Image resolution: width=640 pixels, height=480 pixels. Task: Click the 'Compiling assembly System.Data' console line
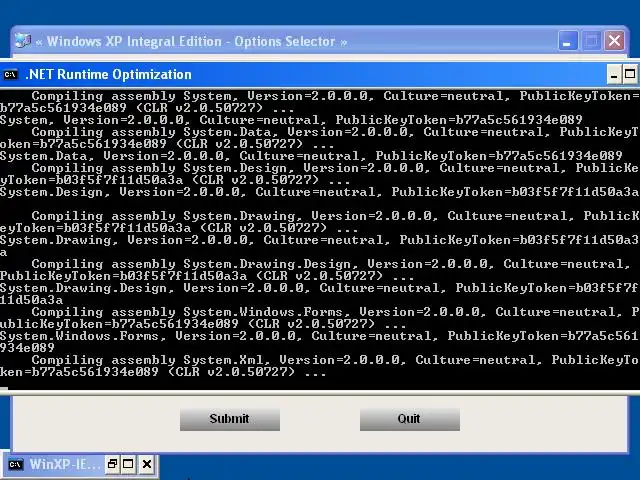[x=320, y=132]
